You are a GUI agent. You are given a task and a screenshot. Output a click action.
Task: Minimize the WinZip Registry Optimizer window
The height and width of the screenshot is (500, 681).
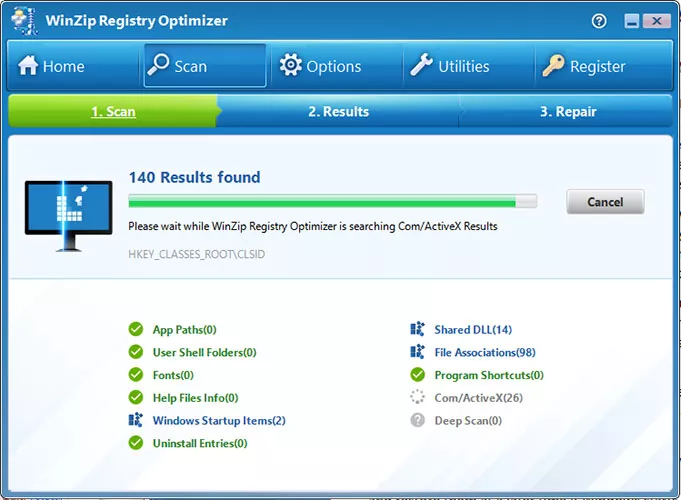pos(632,21)
